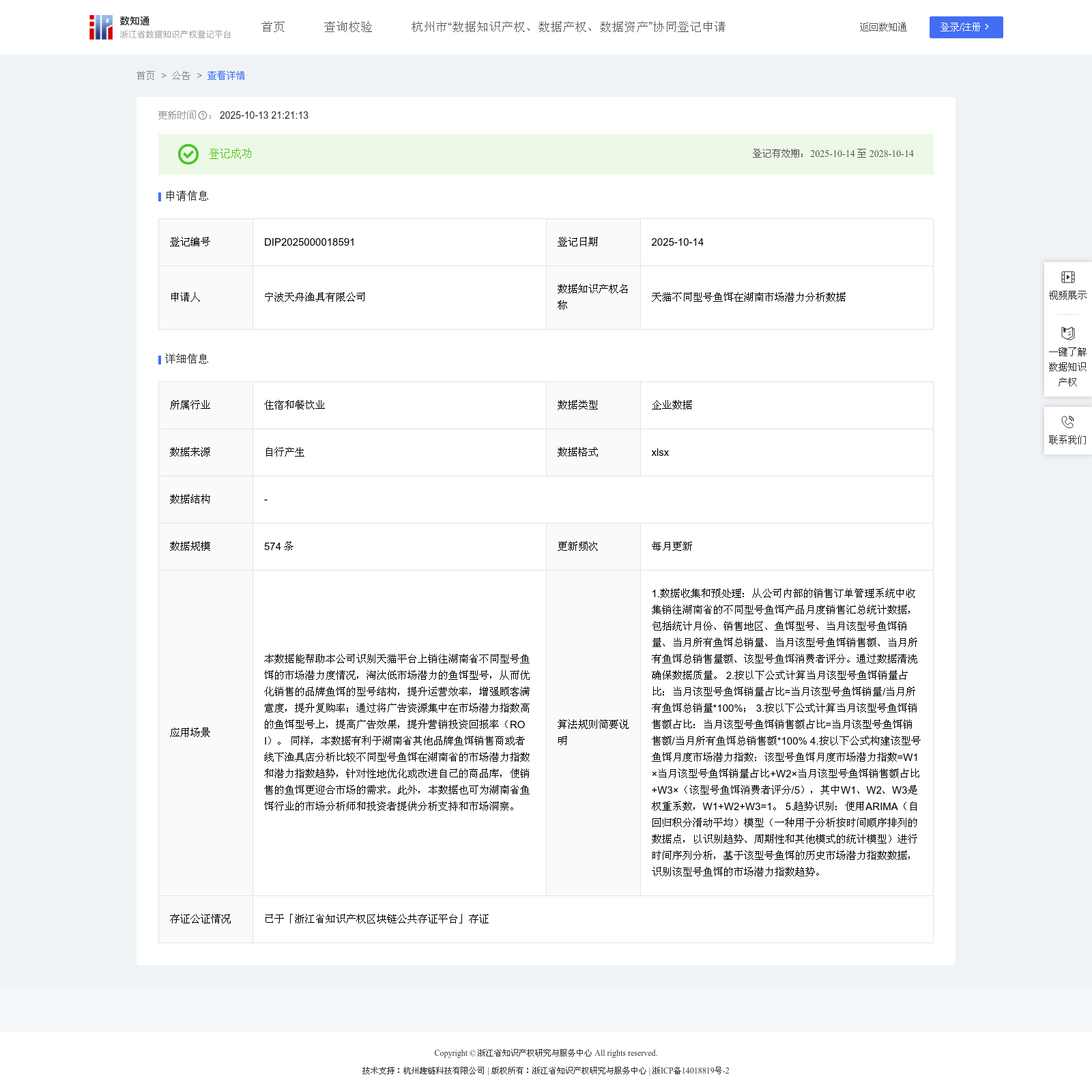Viewport: 1092px width, 1092px height.
Task: Open the 首页 navigation menu item
Action: point(273,27)
